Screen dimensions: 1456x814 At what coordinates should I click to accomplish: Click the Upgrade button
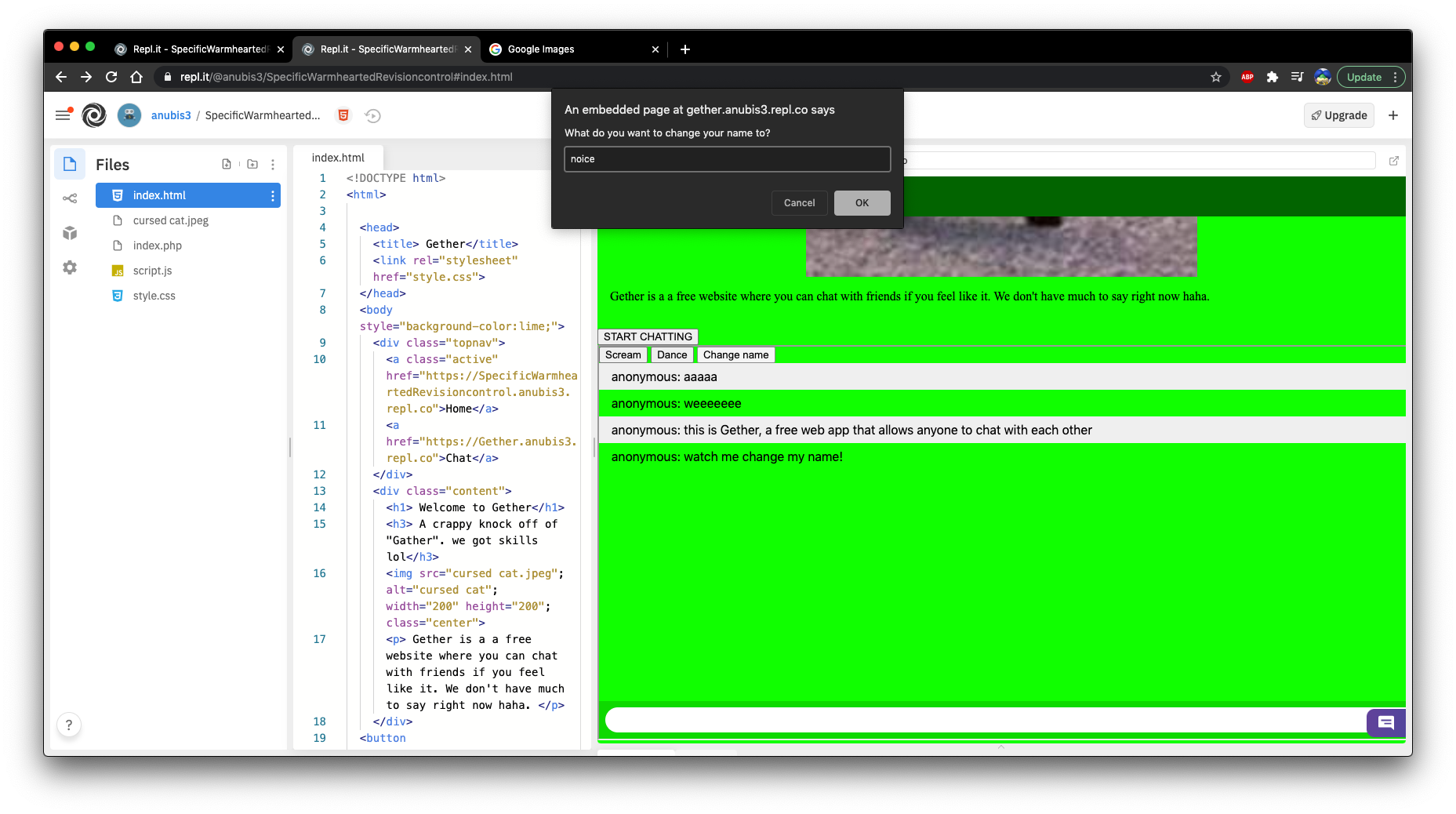coord(1339,115)
